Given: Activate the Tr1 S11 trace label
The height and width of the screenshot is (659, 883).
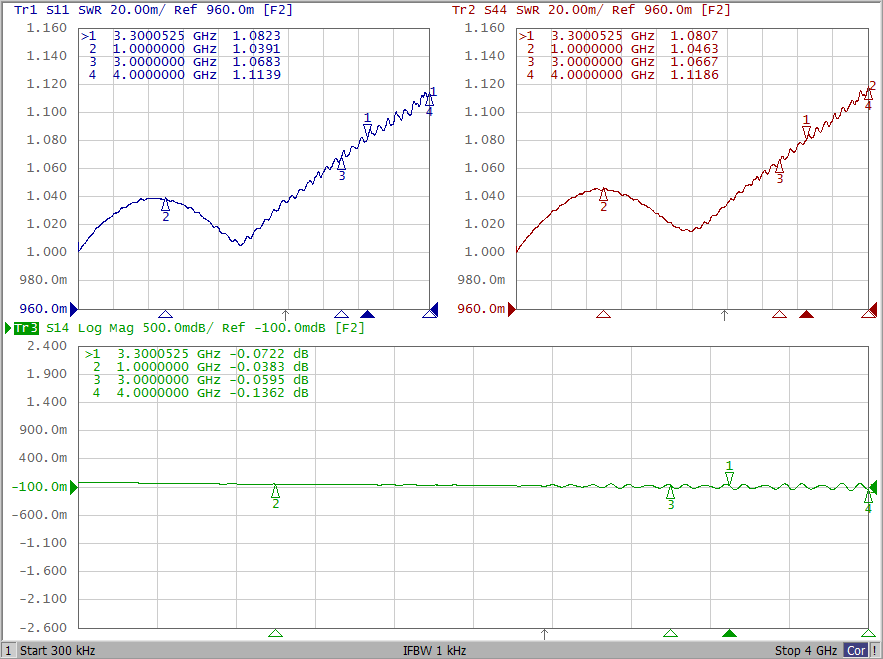Looking at the screenshot, I should click(42, 10).
